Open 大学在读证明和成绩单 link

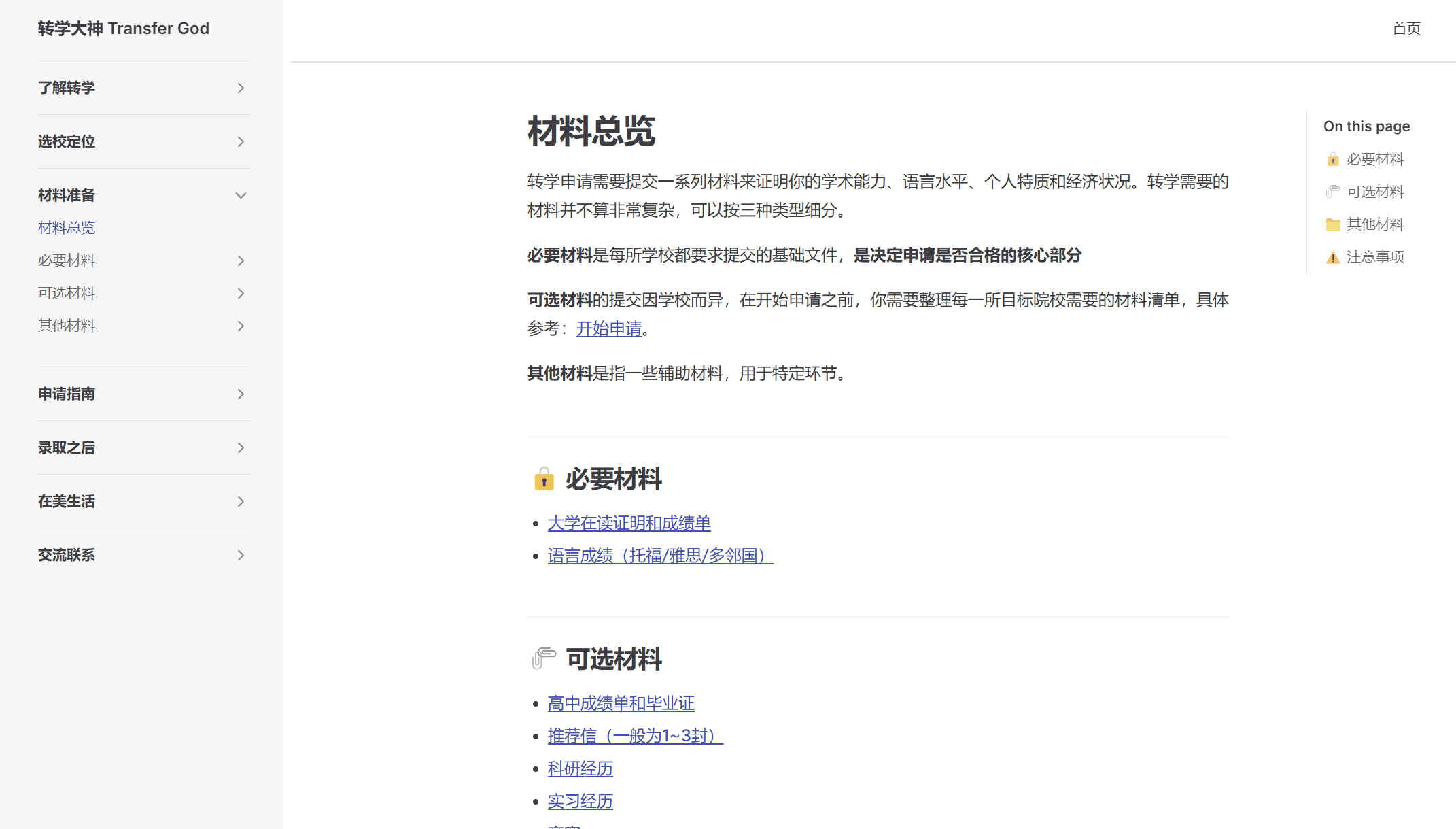629,523
